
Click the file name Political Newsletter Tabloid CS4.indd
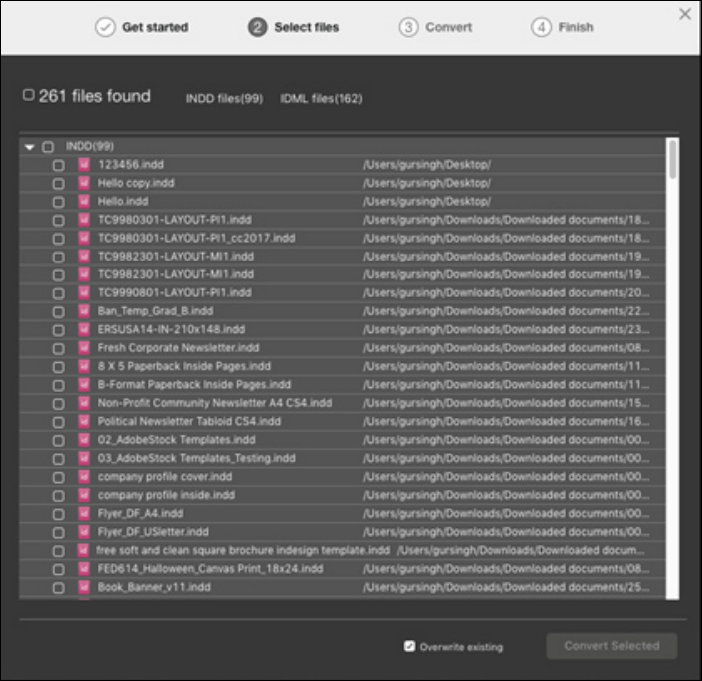189,421
